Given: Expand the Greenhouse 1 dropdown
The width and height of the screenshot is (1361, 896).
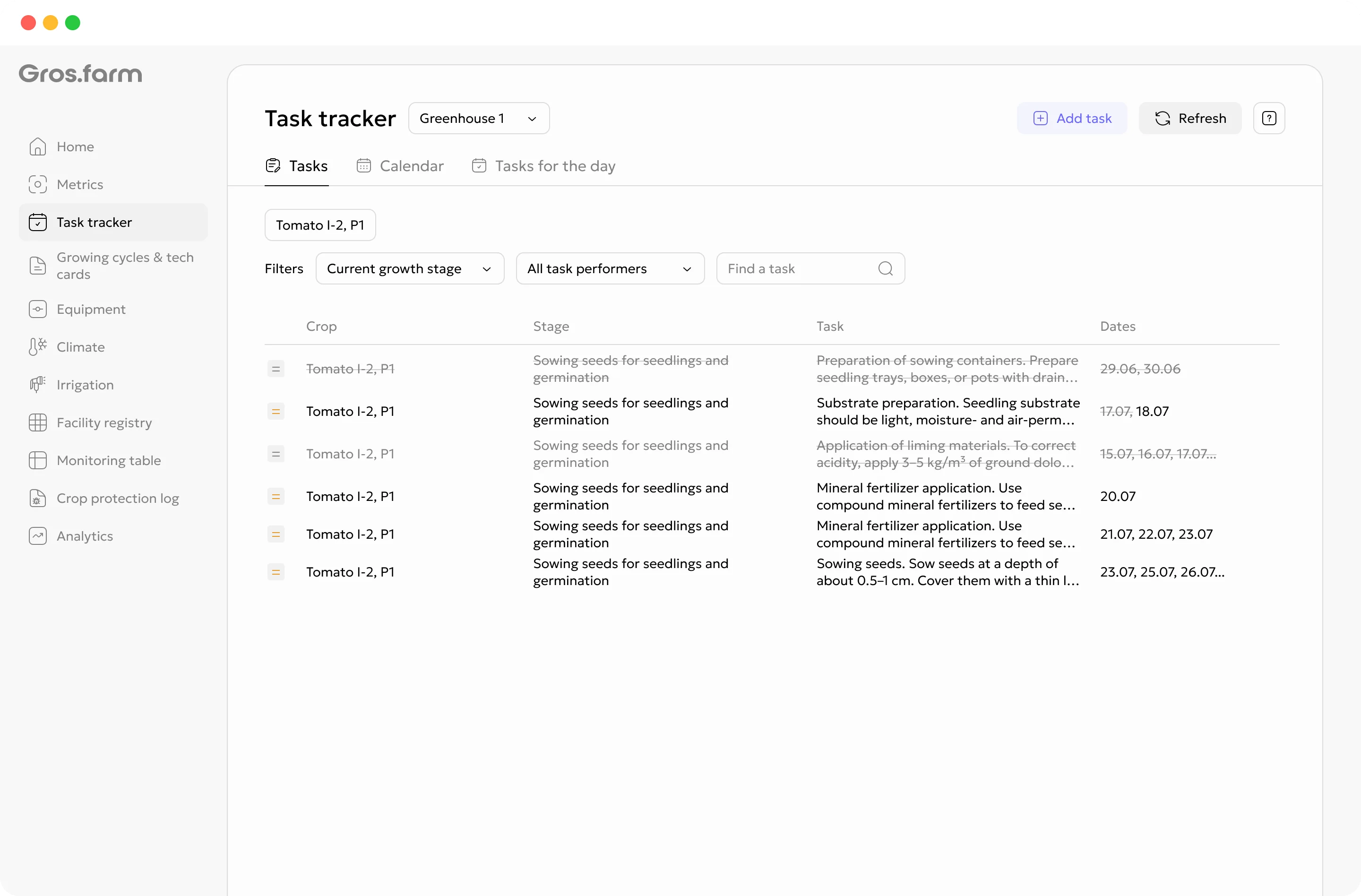Looking at the screenshot, I should (479, 118).
